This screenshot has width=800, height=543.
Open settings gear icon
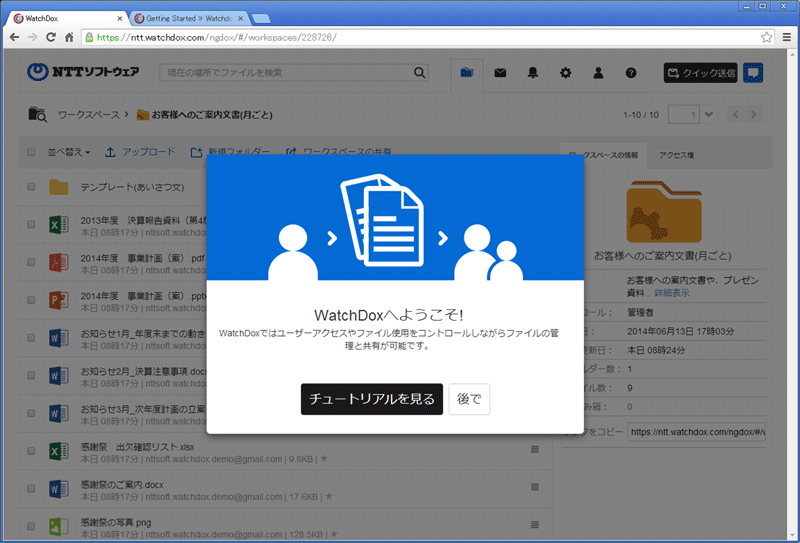[565, 73]
